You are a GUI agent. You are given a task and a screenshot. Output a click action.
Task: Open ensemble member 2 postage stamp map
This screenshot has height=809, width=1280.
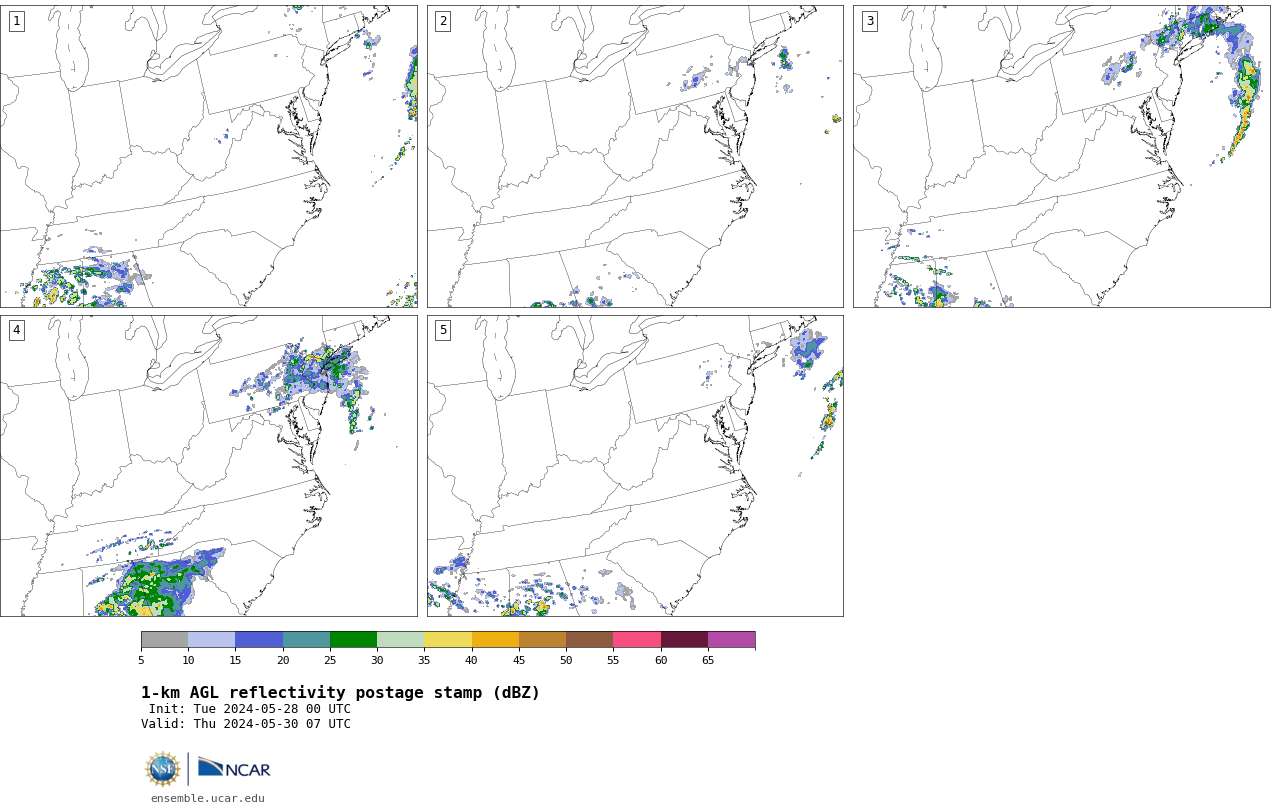point(635,156)
